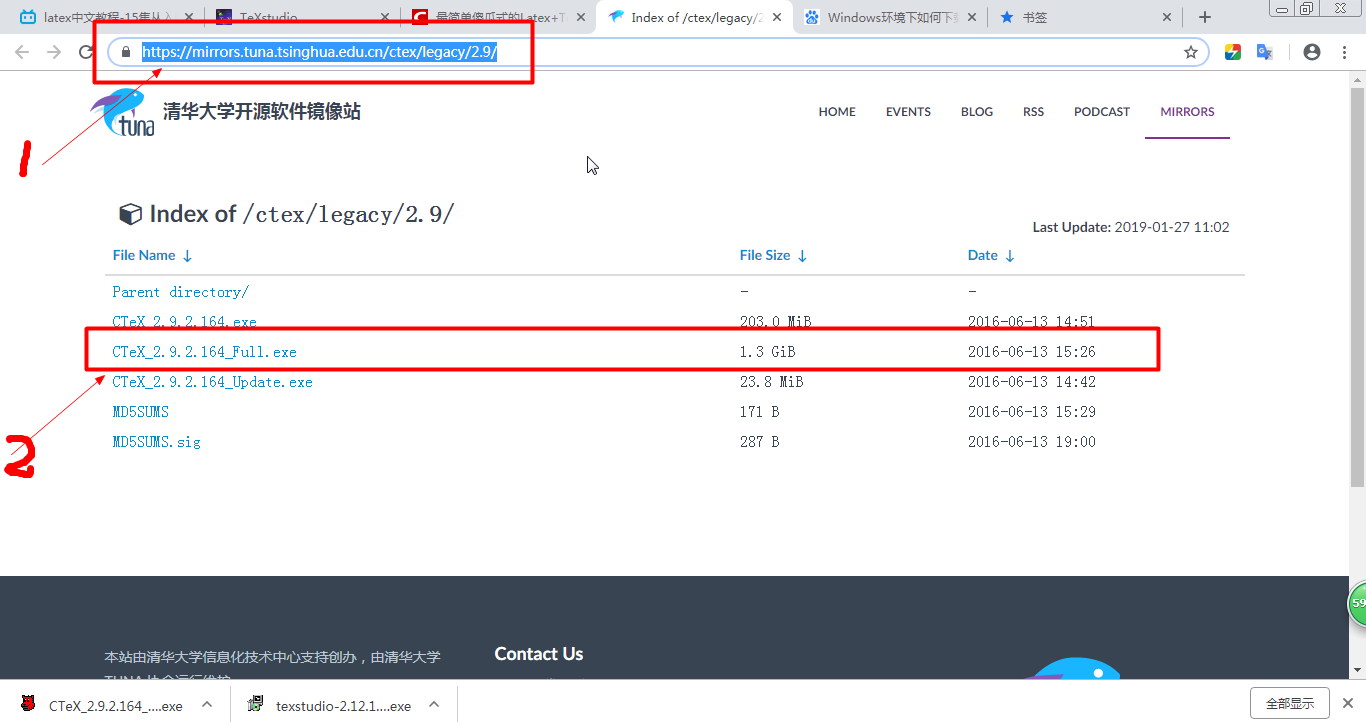
Task: Open the 'Parent directory/' link
Action: pyautogui.click(x=181, y=292)
